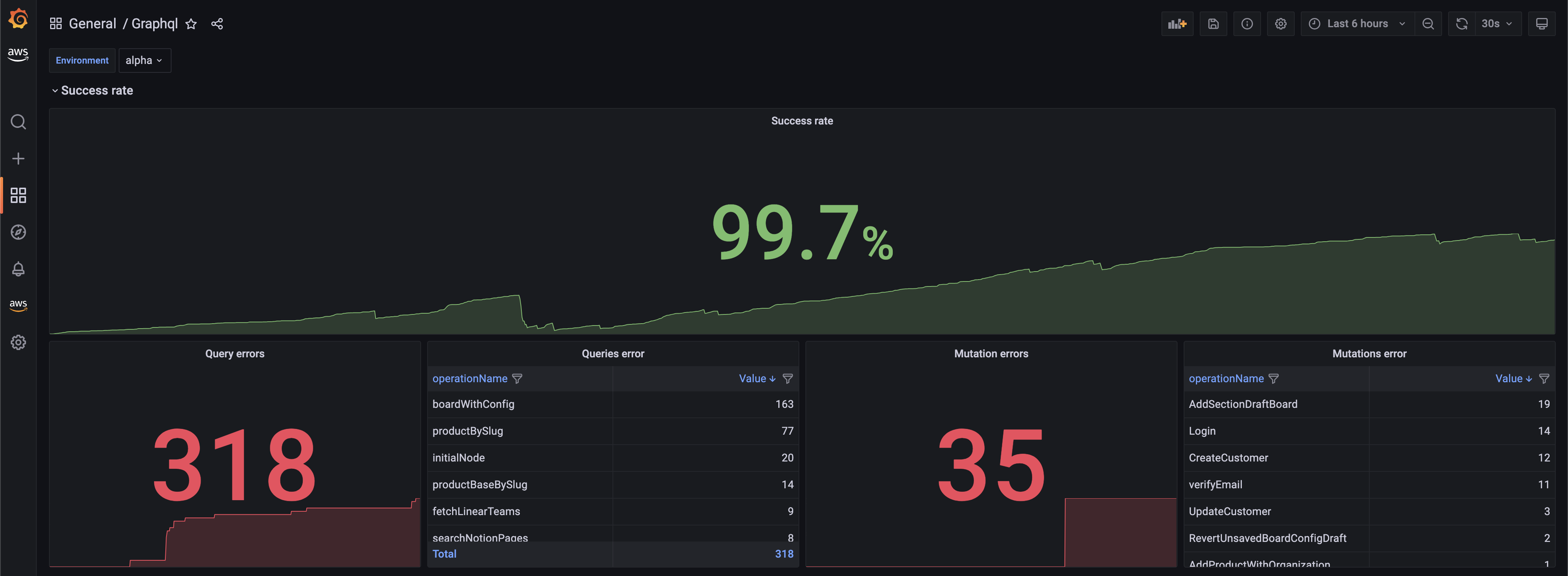
Task: Open dashboard settings gear
Action: pyautogui.click(x=1281, y=24)
